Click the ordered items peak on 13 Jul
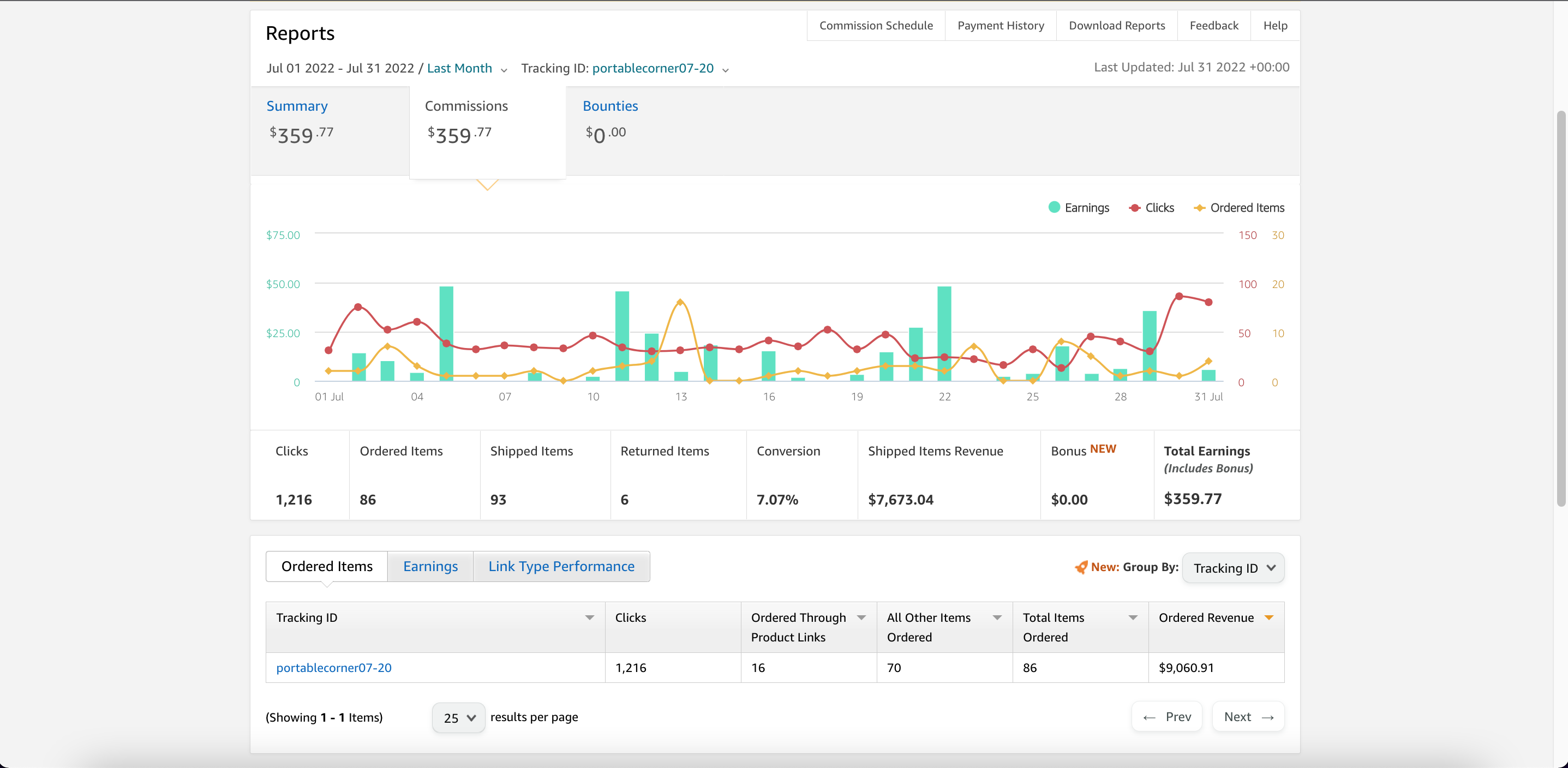This screenshot has height=768, width=1568. (x=680, y=302)
